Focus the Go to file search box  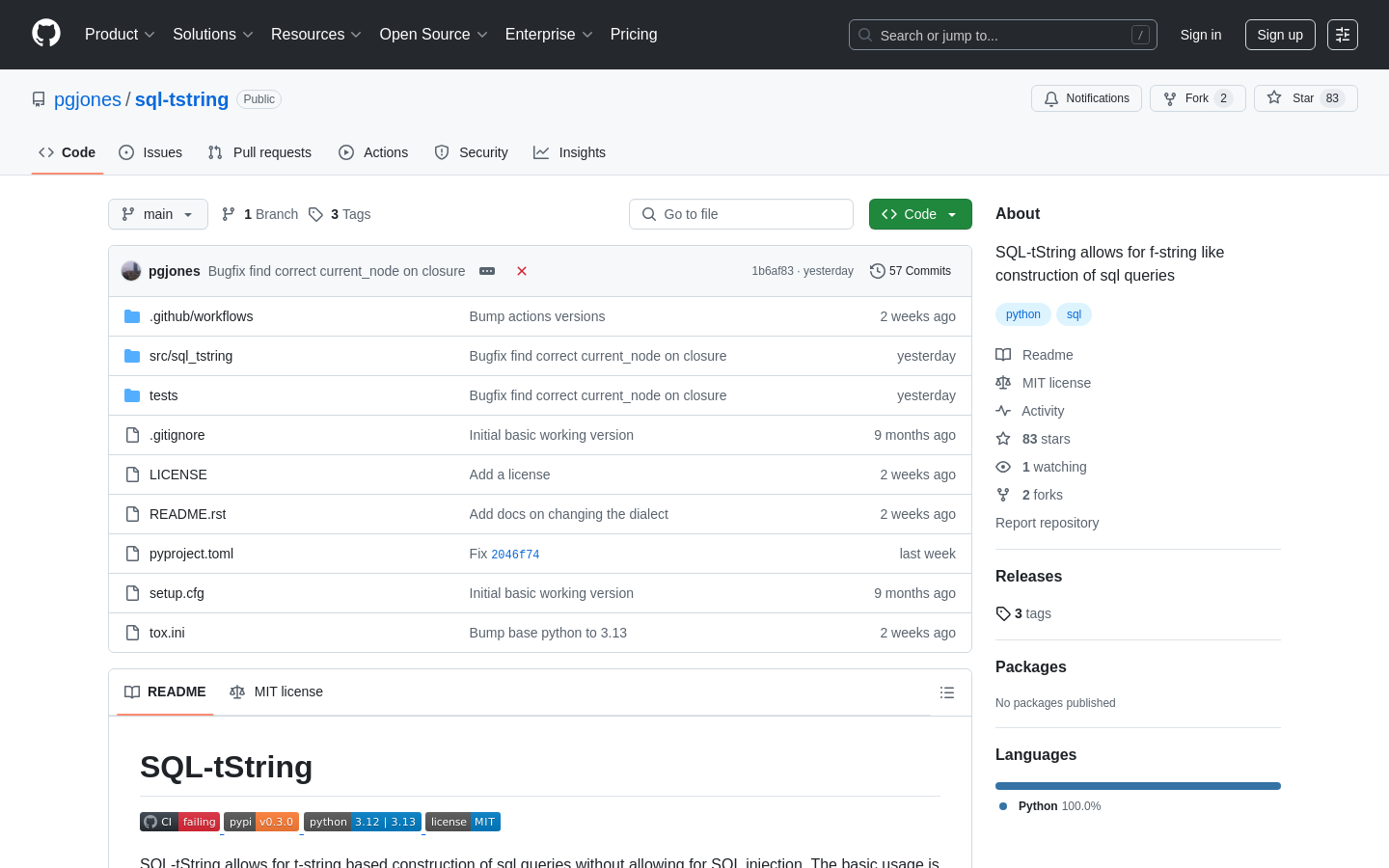pyautogui.click(x=741, y=214)
